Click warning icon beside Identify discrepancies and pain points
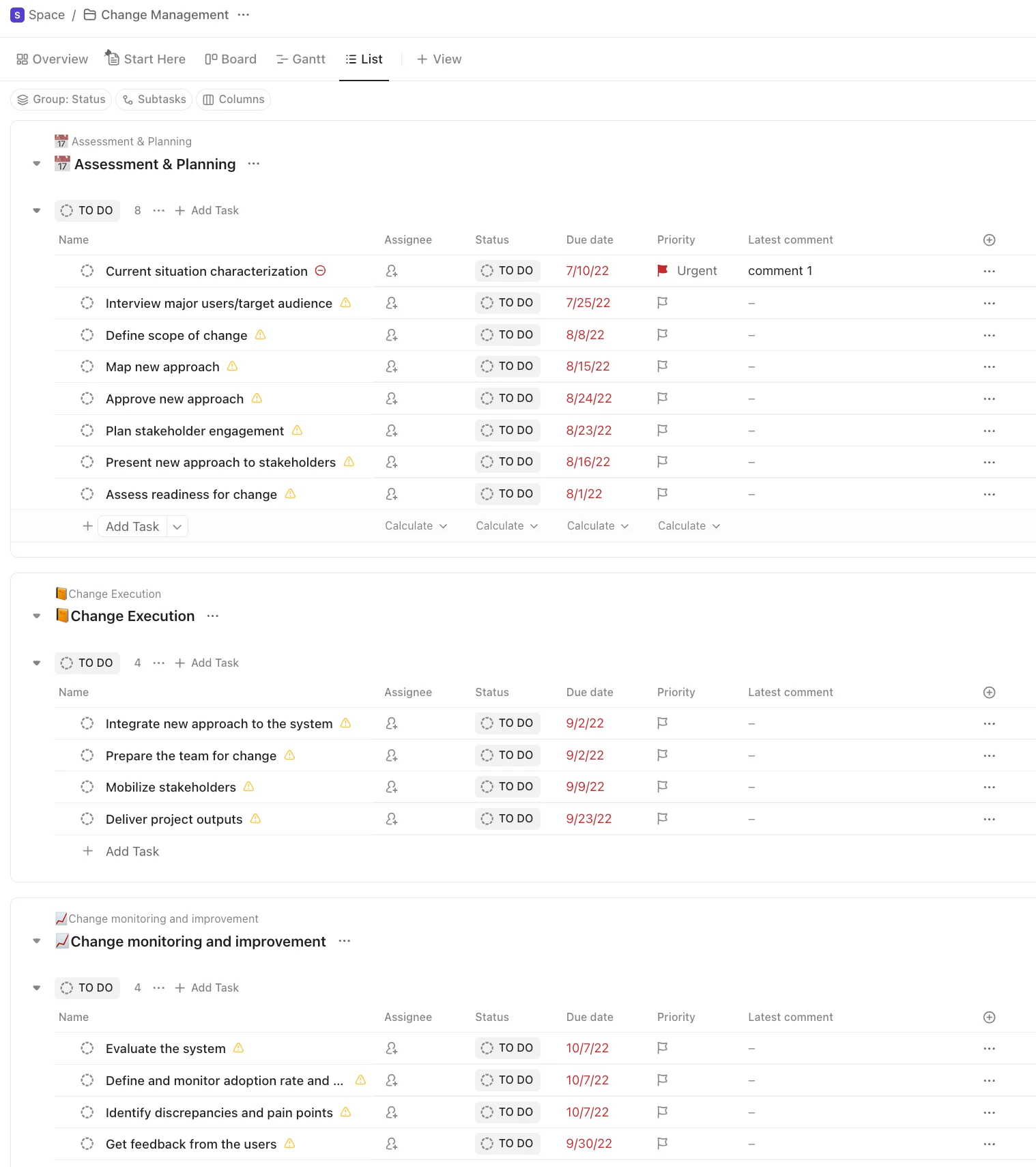This screenshot has height=1167, width=1036. click(x=346, y=1112)
